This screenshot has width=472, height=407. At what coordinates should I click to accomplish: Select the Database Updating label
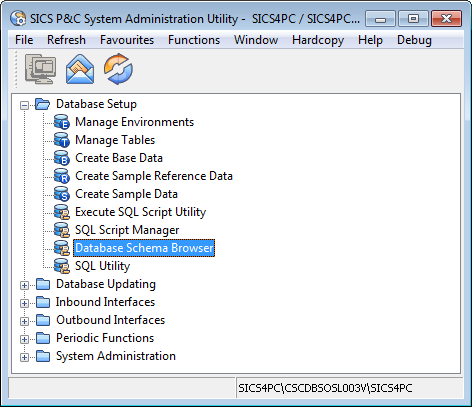[106, 284]
